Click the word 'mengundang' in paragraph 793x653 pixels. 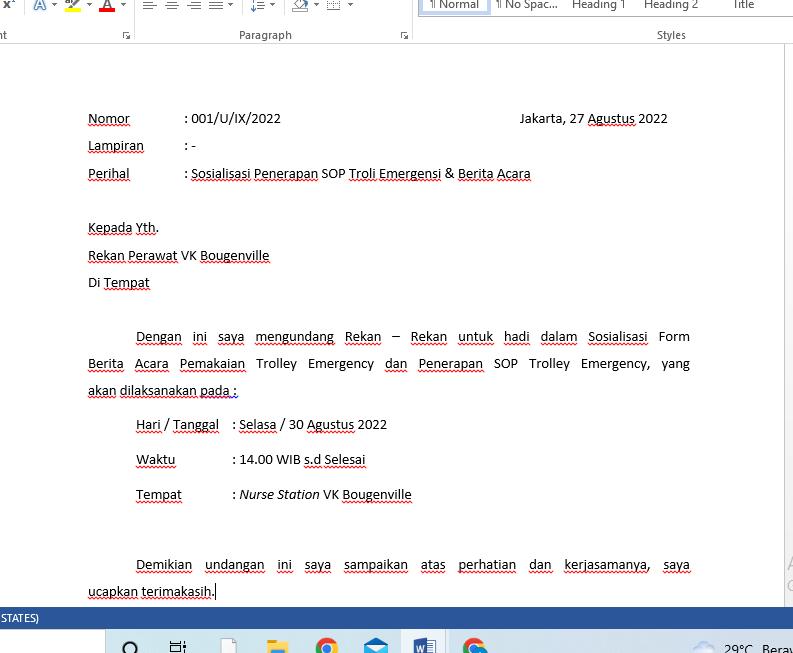294,337
